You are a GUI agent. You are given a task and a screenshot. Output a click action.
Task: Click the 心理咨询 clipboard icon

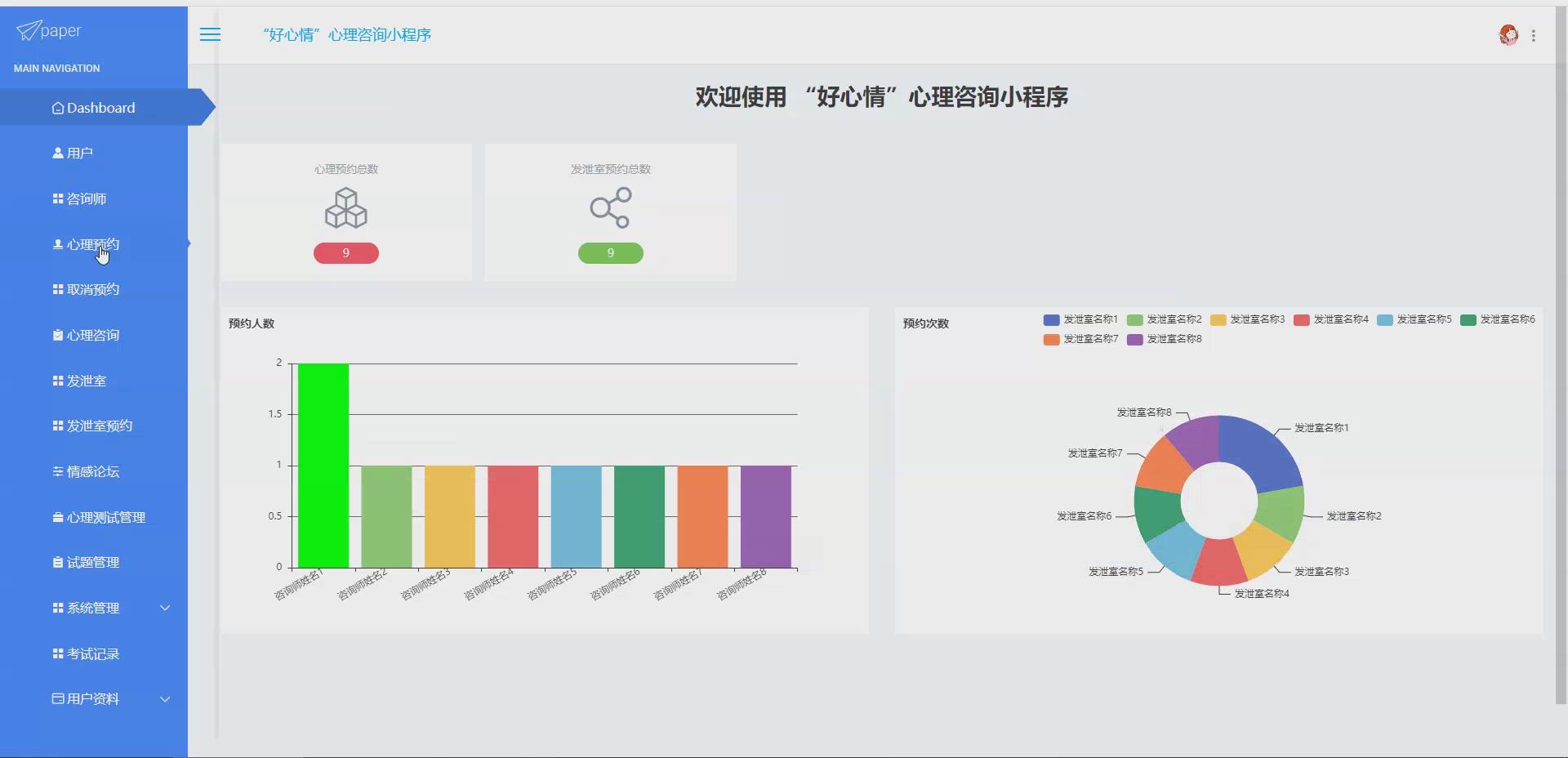58,335
